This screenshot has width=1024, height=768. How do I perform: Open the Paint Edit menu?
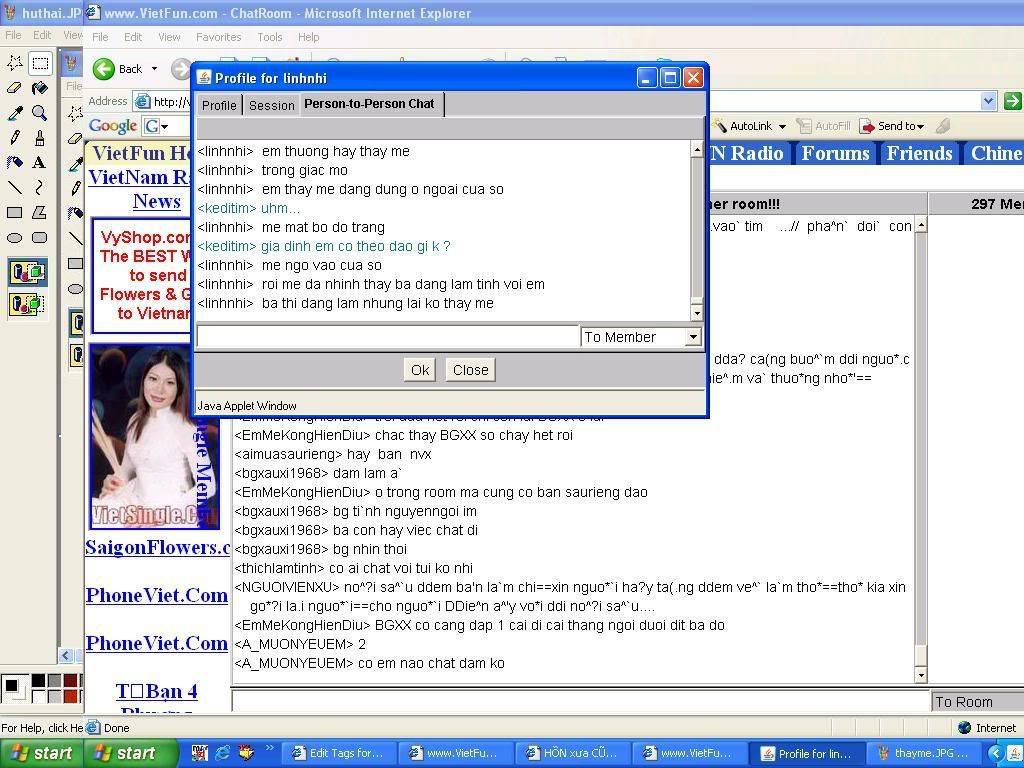click(x=42, y=35)
